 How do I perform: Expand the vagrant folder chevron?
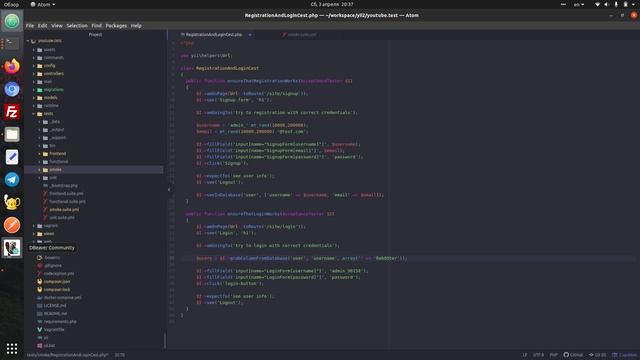(x=34, y=226)
